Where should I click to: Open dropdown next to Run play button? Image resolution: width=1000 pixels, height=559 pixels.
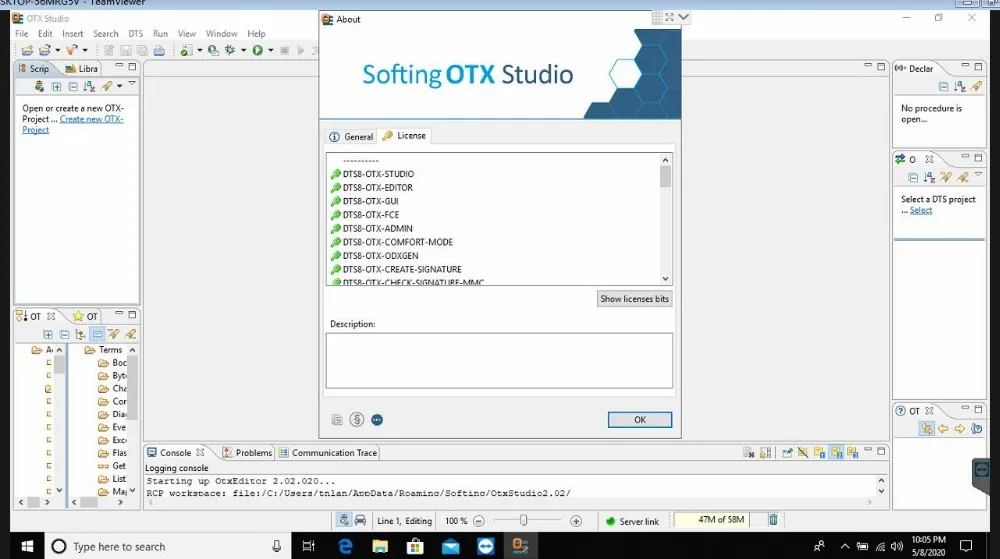271,50
